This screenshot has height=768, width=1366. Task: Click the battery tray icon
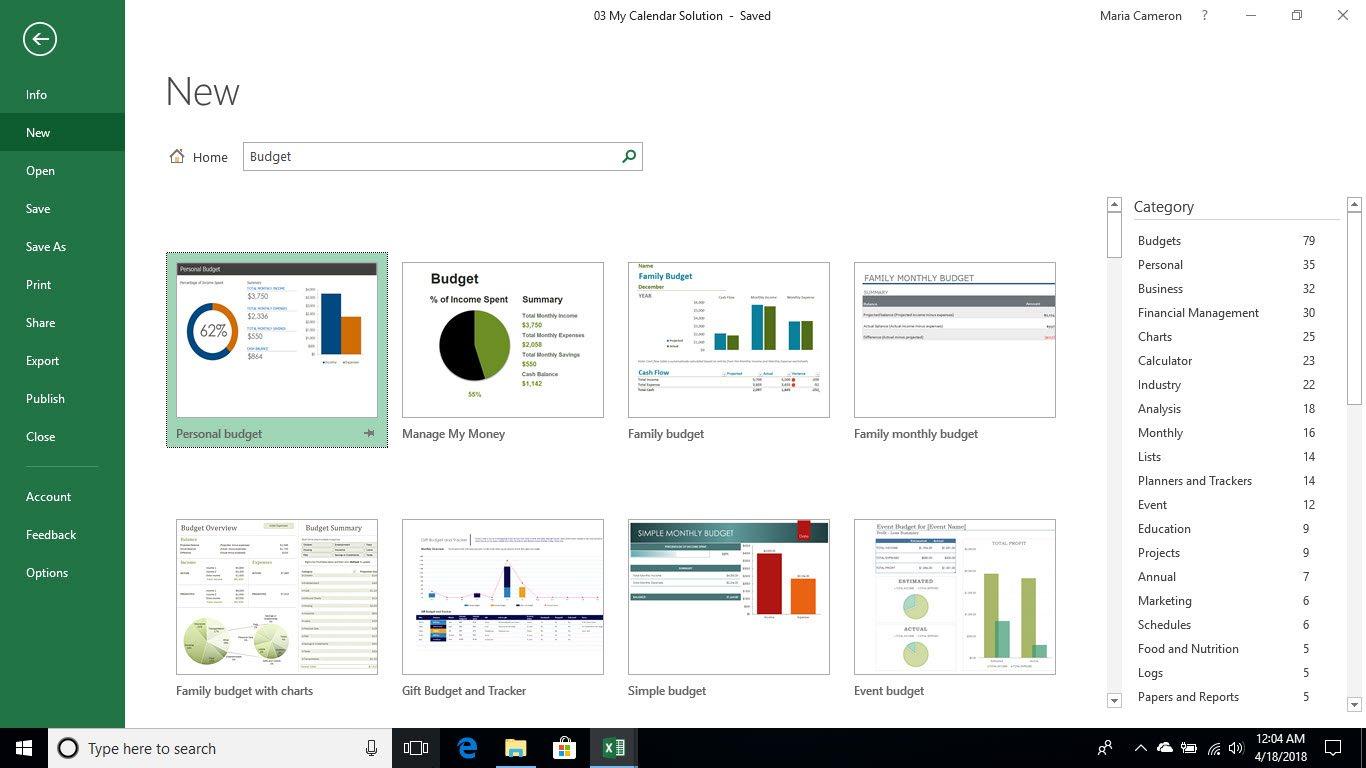tap(1189, 748)
